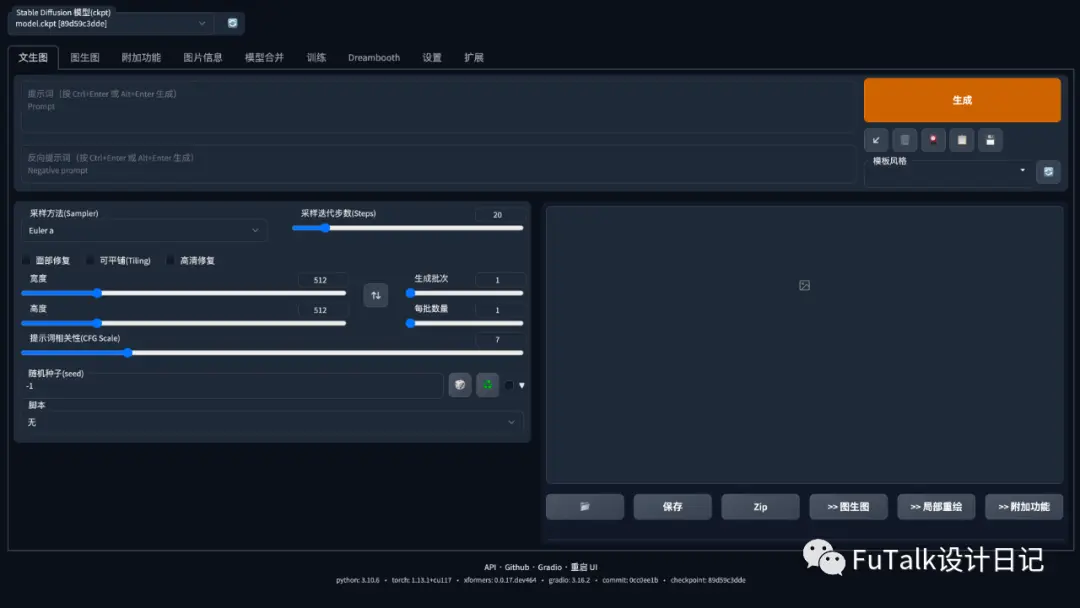
Task: Toggle the 可平铺(Tiling) checkbox
Action: [x=90, y=260]
